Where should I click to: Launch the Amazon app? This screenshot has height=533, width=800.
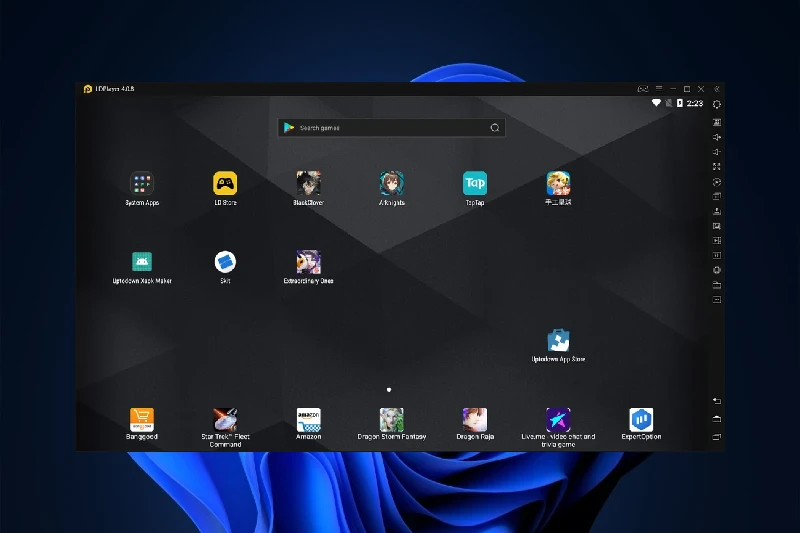tap(309, 420)
